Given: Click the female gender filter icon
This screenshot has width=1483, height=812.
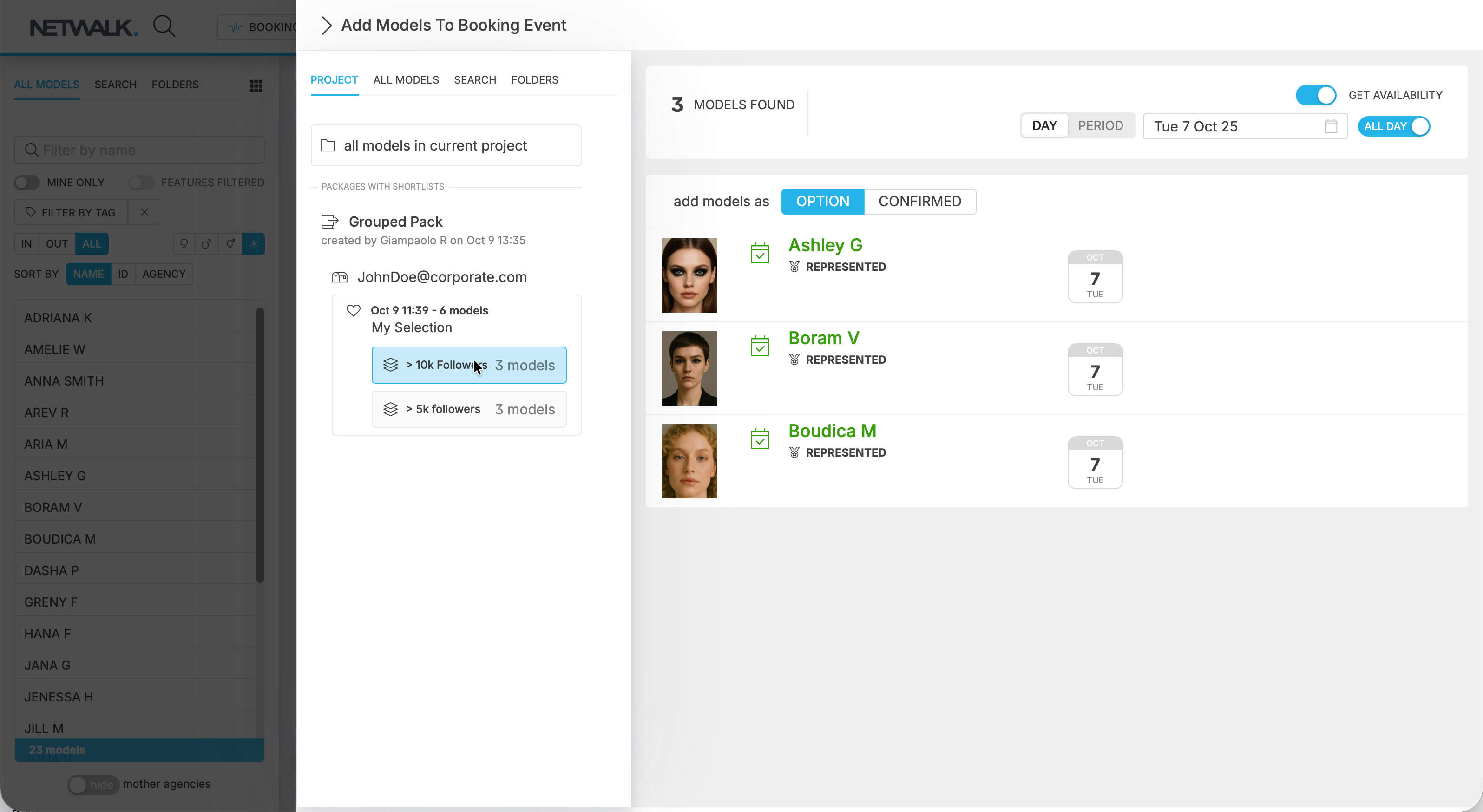Looking at the screenshot, I should [x=184, y=243].
